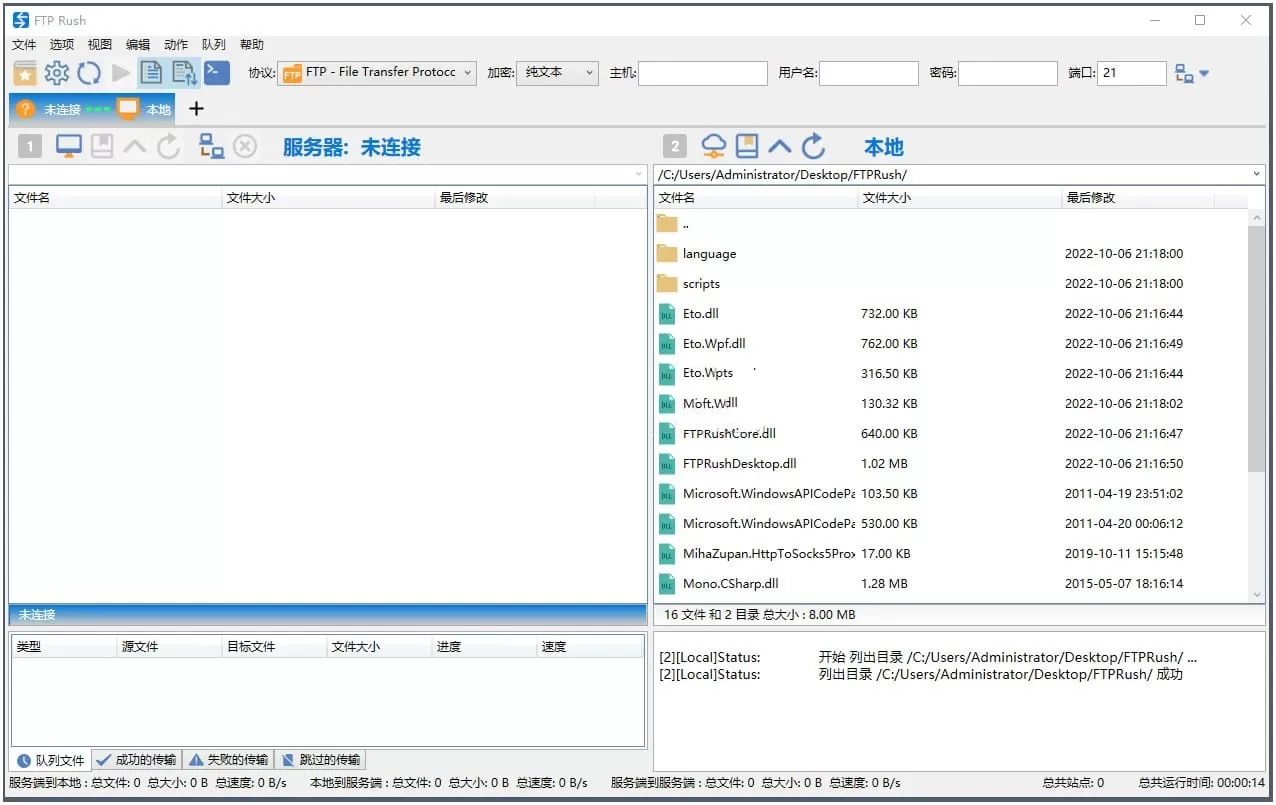Click the cloud icon in local pane toolbar

click(x=713, y=147)
